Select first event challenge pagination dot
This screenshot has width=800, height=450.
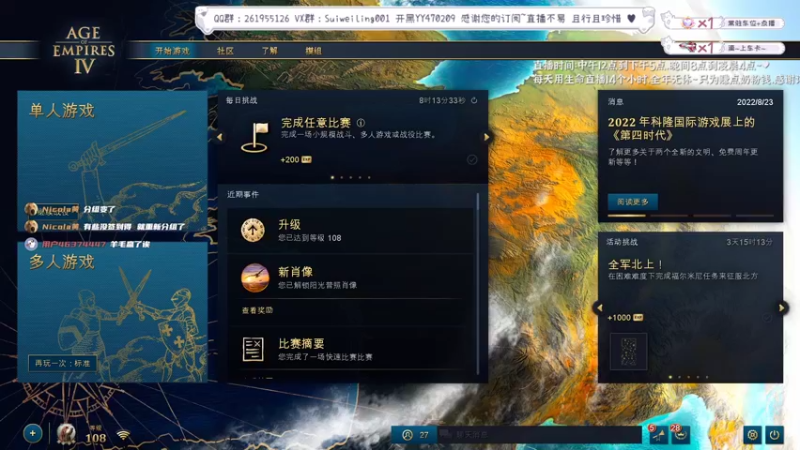pyautogui.click(x=670, y=378)
